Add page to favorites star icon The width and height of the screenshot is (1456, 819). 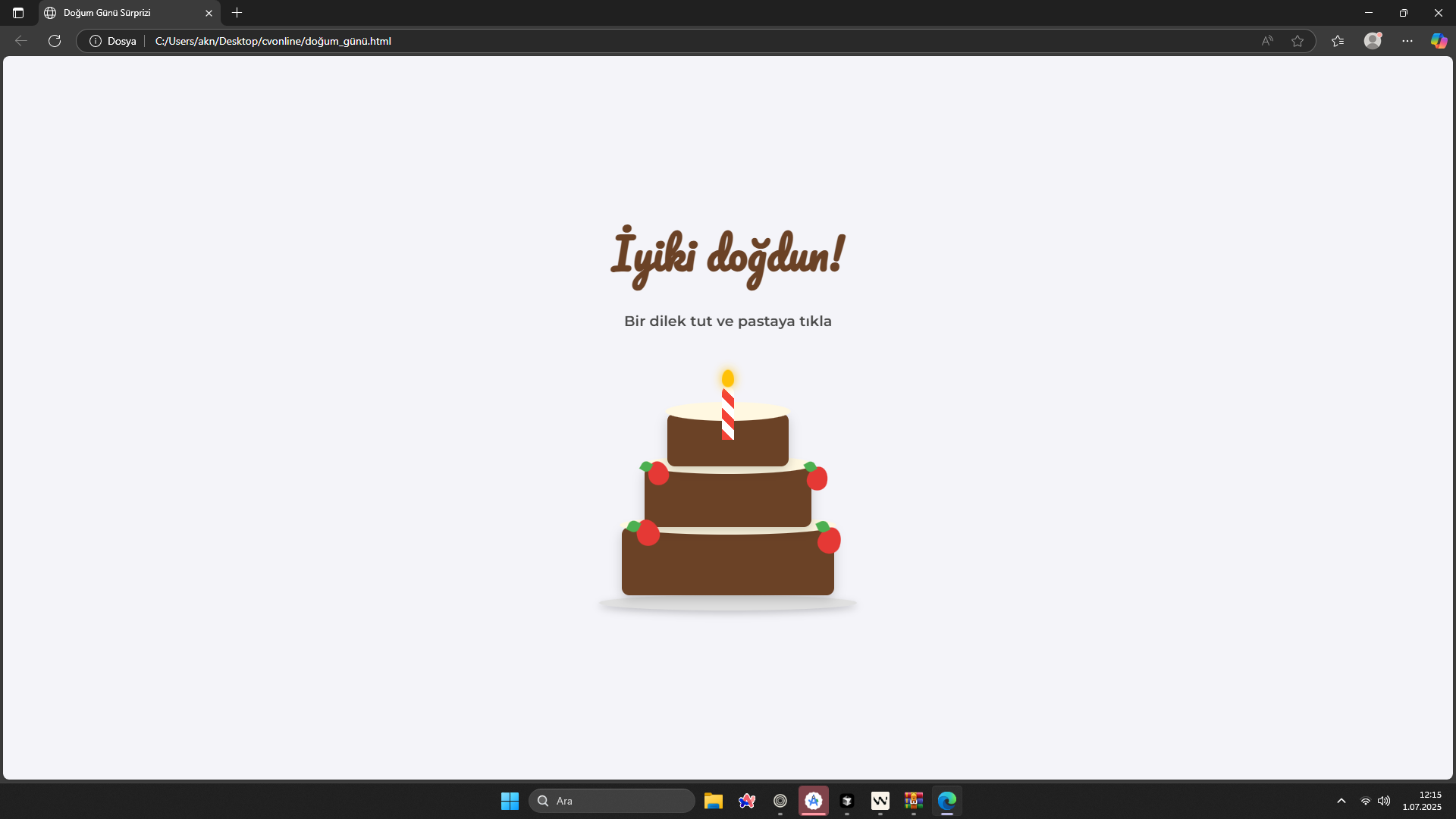(1298, 41)
